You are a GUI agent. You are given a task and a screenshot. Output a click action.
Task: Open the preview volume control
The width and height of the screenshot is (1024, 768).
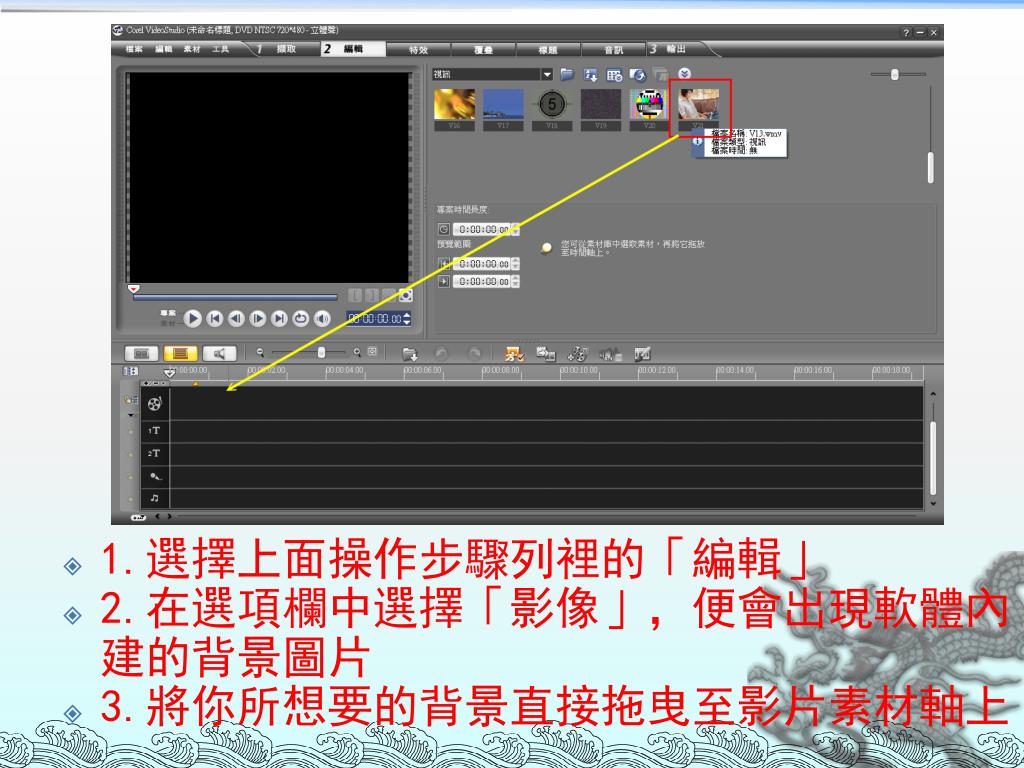[323, 319]
